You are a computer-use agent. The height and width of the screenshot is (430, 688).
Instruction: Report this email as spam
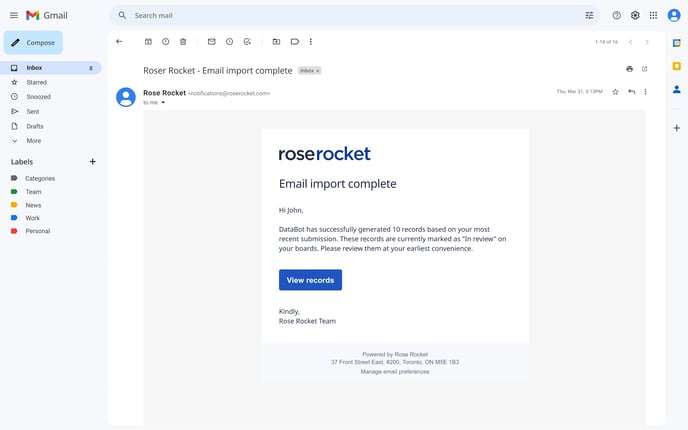(x=165, y=42)
